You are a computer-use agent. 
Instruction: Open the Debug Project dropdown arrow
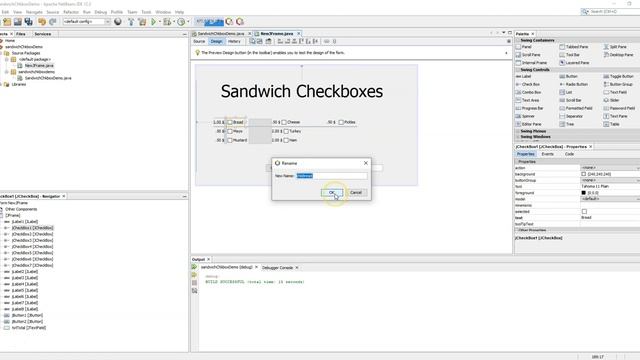173,22
